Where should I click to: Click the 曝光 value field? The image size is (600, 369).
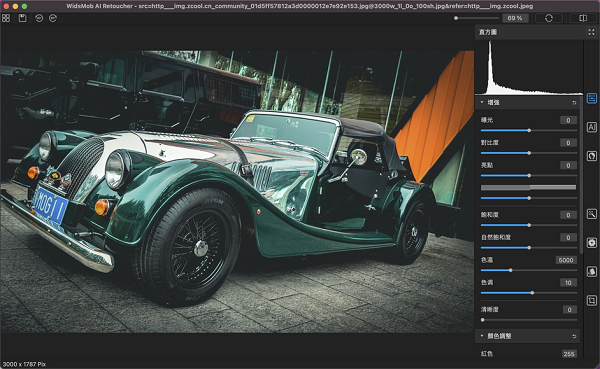[568, 120]
